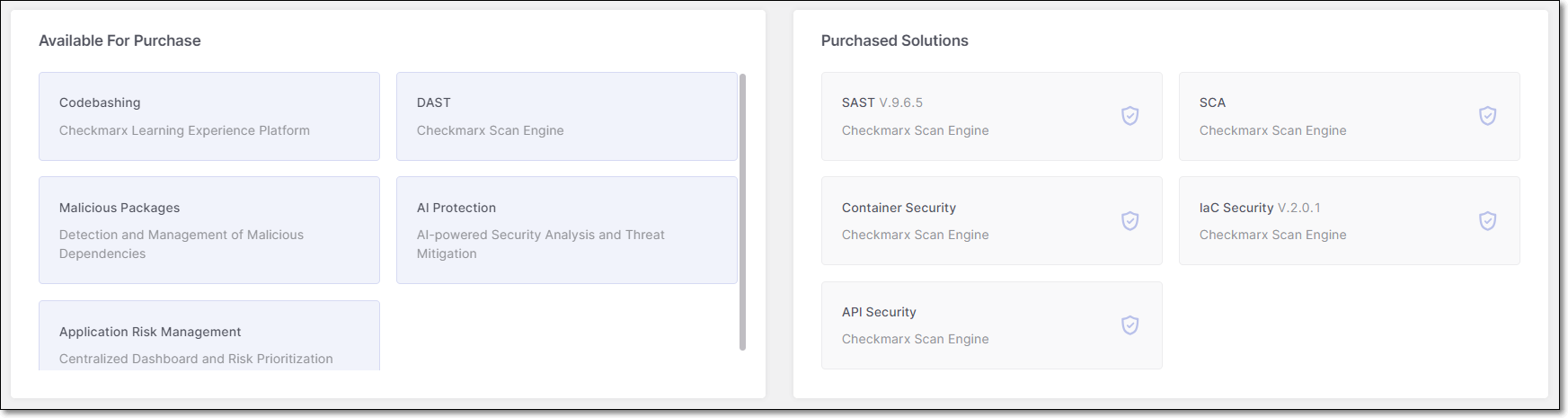The image size is (1568, 418).
Task: Click 'Checkmarx Learning Experience Platform' text
Action: click(184, 130)
